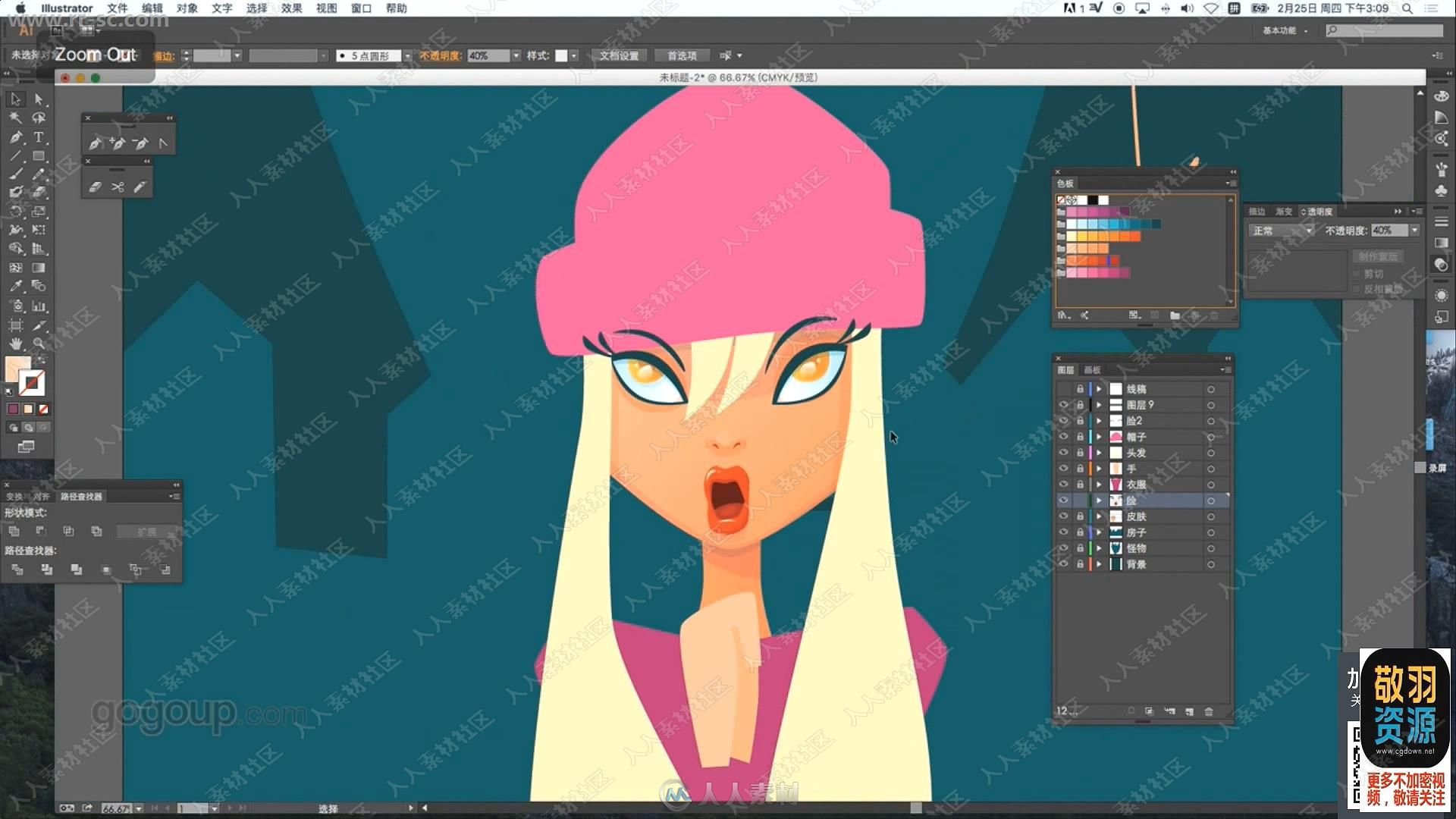This screenshot has width=1456, height=819.
Task: Open 文件 menu
Action: click(x=117, y=8)
